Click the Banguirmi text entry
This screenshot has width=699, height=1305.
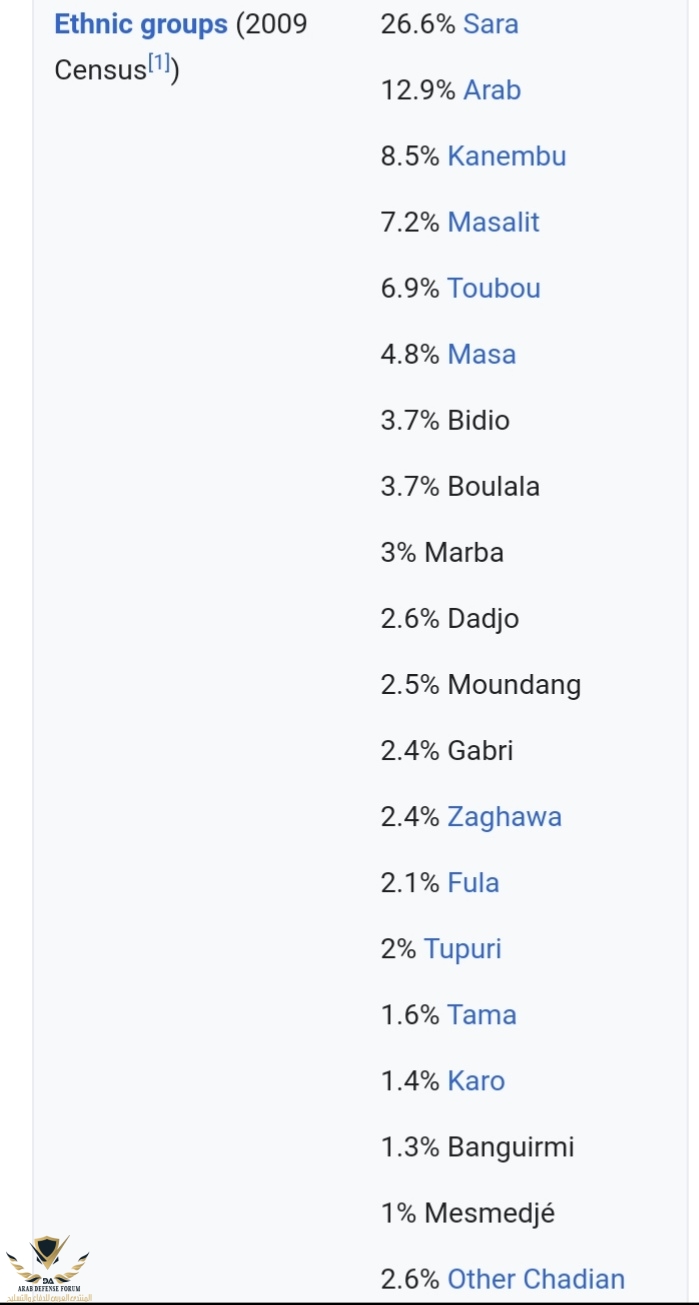pos(510,1147)
